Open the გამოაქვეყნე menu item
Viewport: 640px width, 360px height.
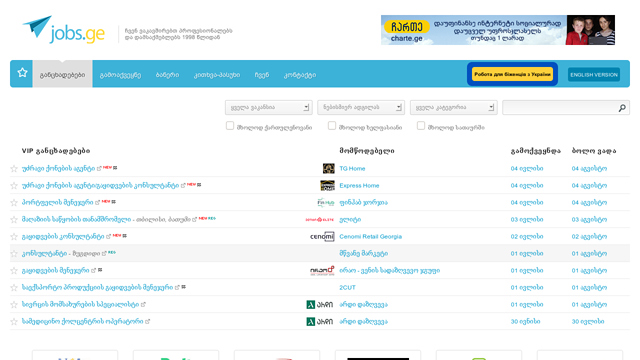click(120, 75)
